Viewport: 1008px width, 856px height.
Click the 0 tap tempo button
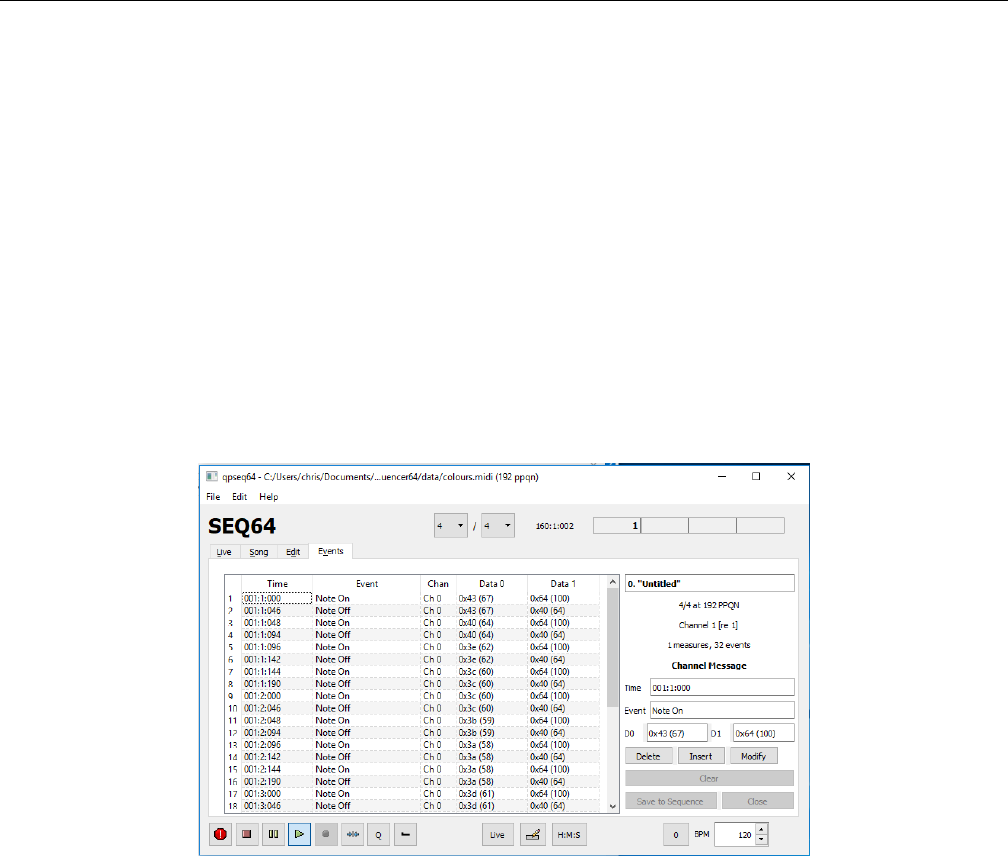pos(676,835)
